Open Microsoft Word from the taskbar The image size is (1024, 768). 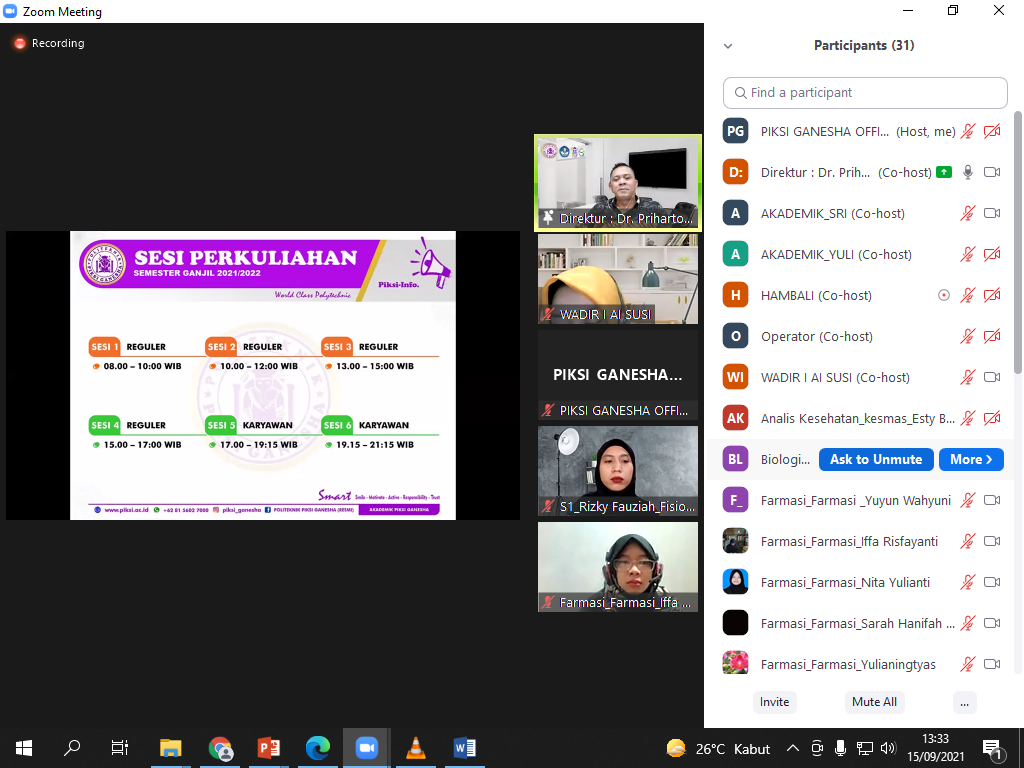[x=464, y=748]
